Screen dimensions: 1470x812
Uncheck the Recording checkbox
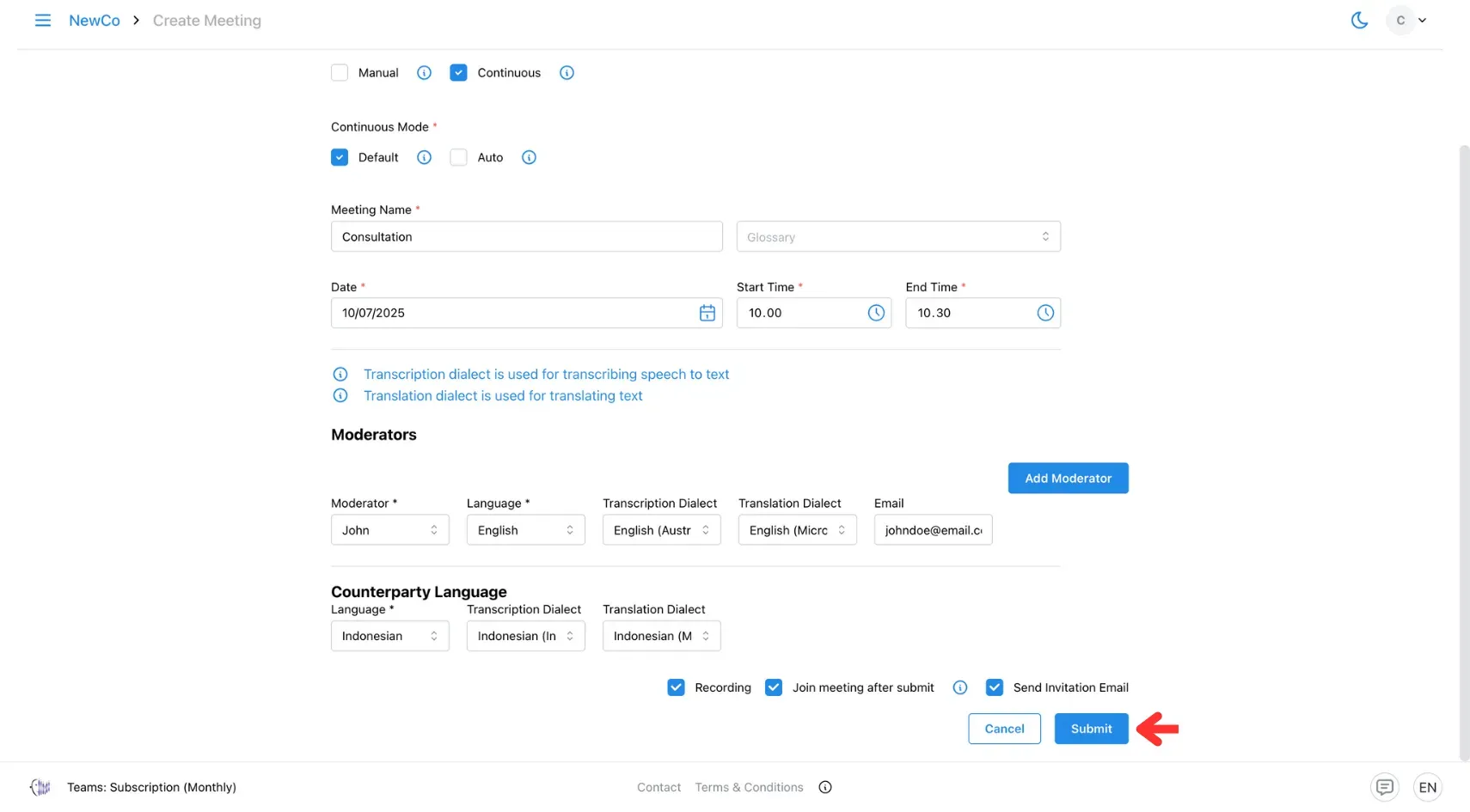(676, 687)
